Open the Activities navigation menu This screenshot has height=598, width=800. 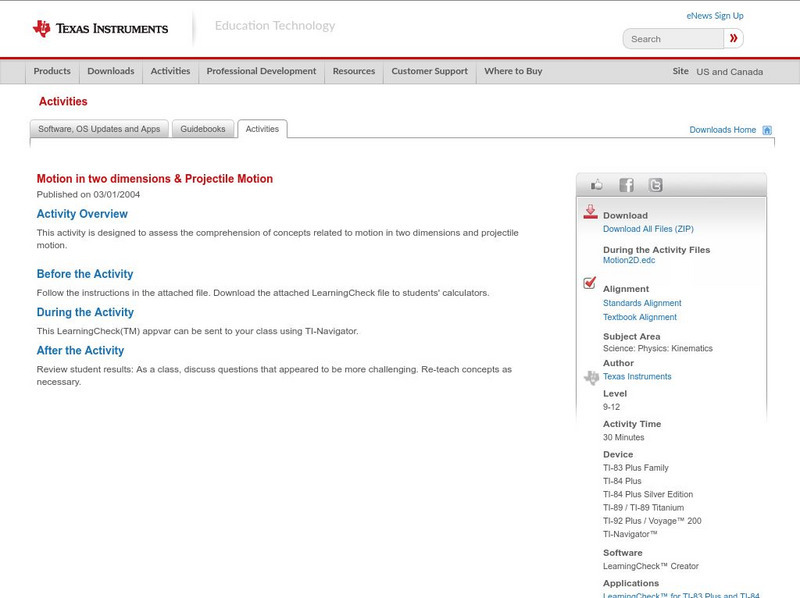(170, 71)
